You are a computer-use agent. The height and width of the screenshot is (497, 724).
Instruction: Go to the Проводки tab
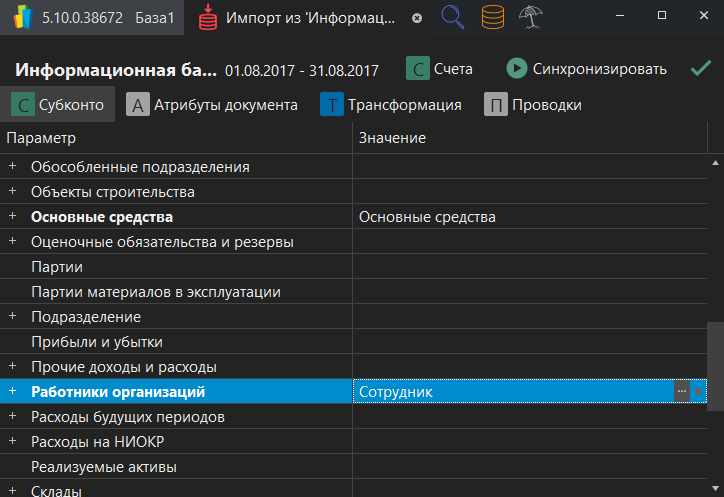pos(533,104)
